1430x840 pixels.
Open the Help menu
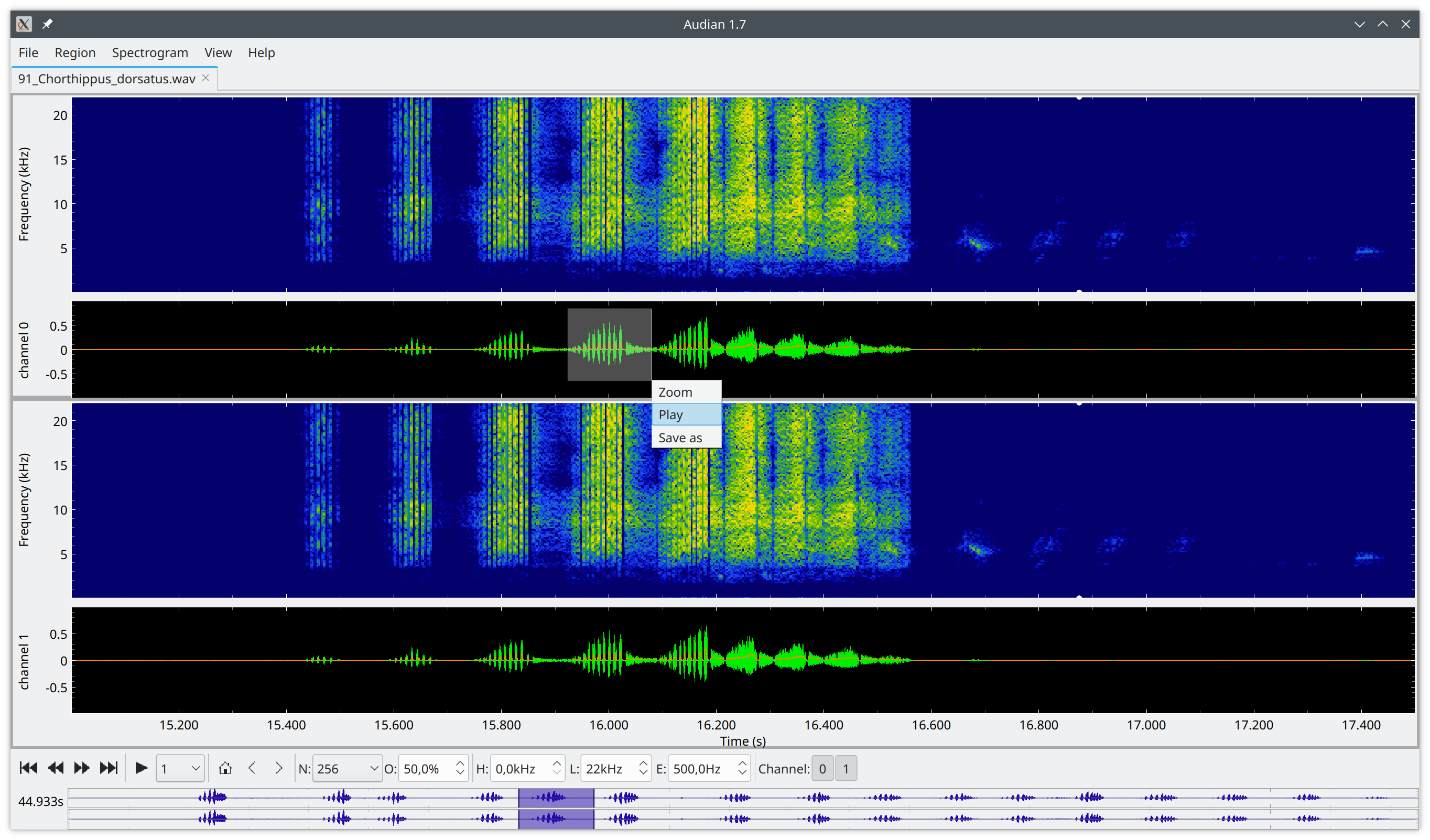tap(261, 52)
